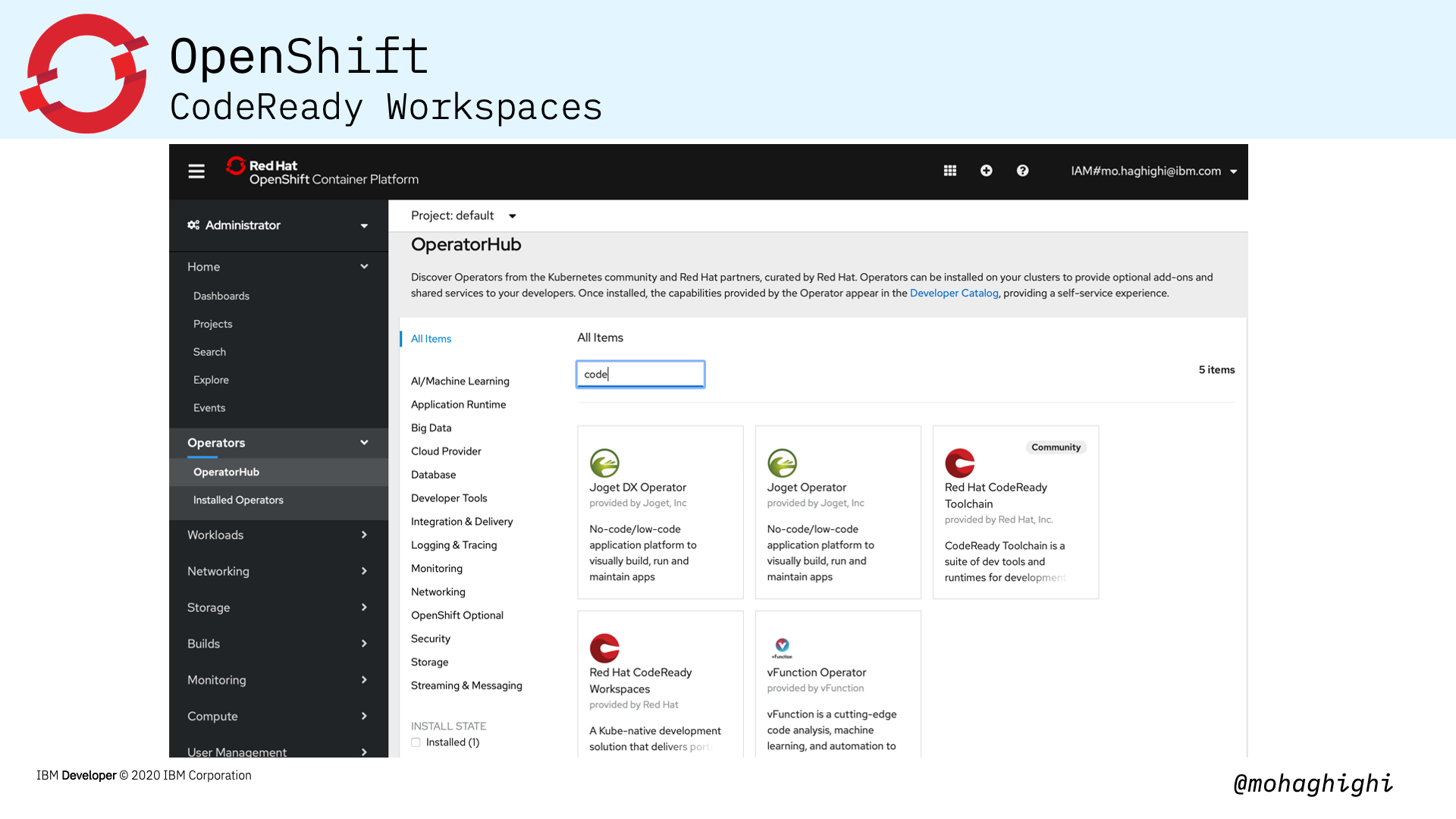Open the application launcher grid icon
Image resolution: width=1456 pixels, height=819 pixels.
949,171
